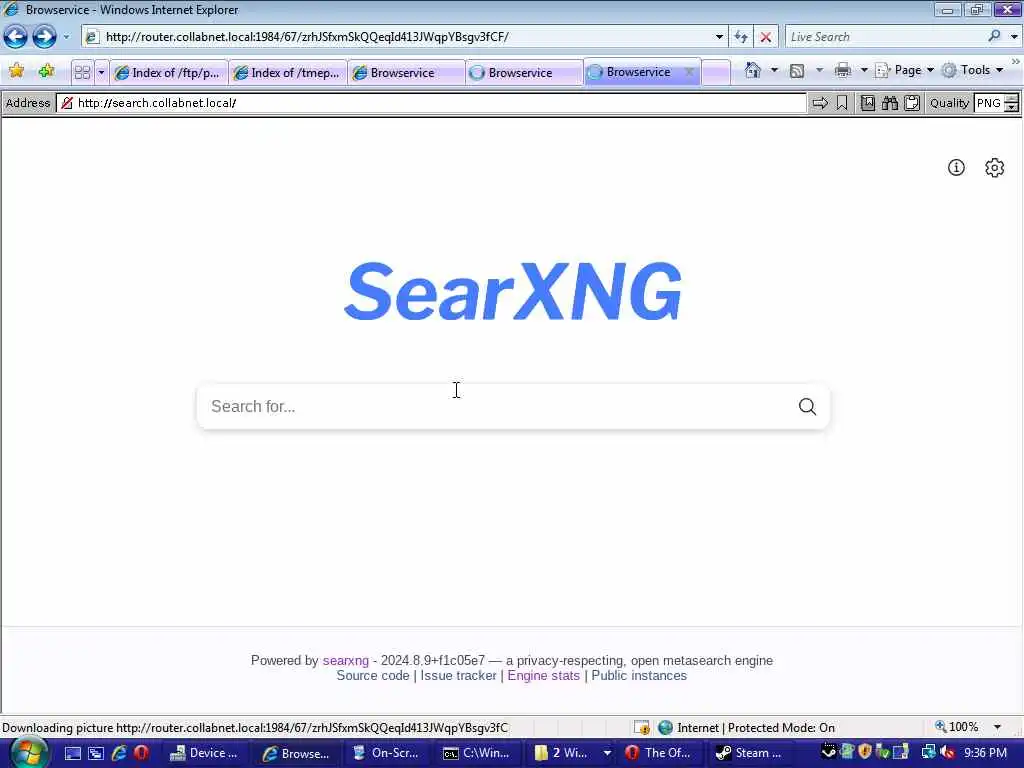The width and height of the screenshot is (1024, 768).
Task: Expand the Home button dropdown arrow
Action: coord(775,70)
